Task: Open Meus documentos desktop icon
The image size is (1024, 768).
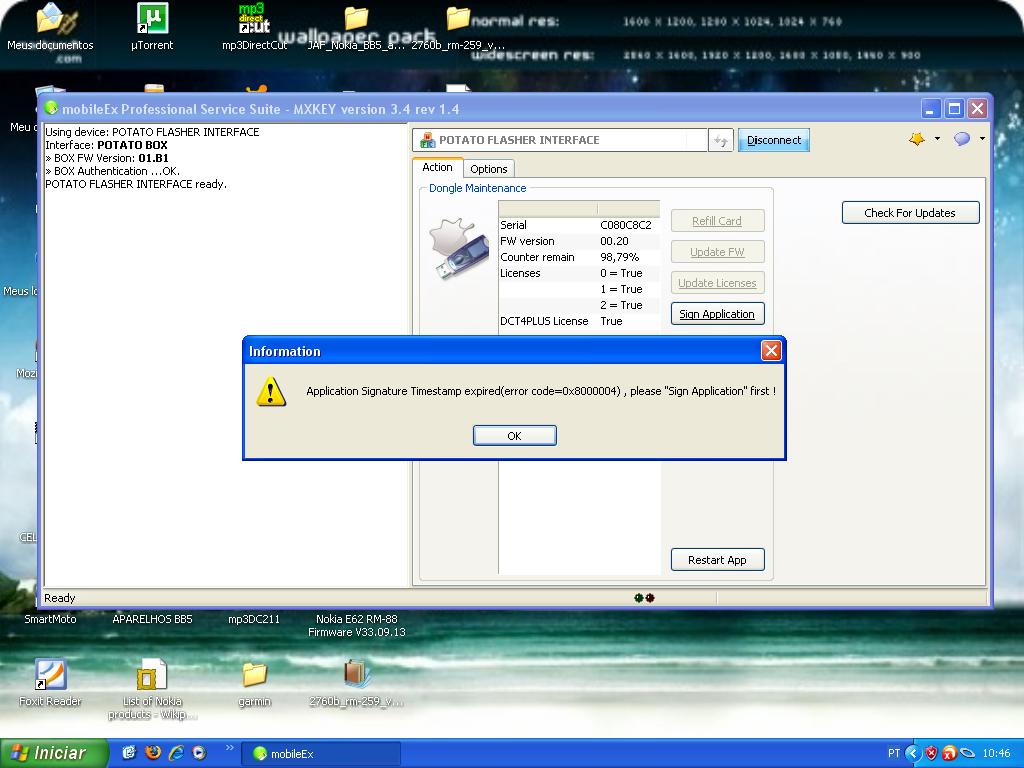Action: click(50, 27)
